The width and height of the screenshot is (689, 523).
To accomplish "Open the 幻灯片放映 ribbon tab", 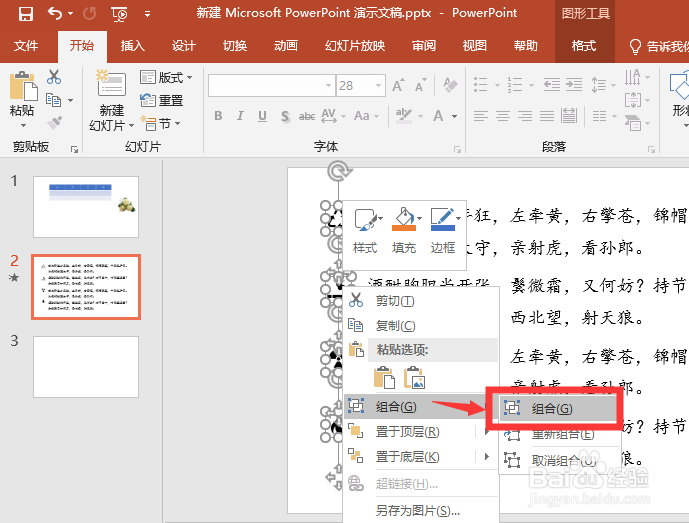I will click(355, 46).
